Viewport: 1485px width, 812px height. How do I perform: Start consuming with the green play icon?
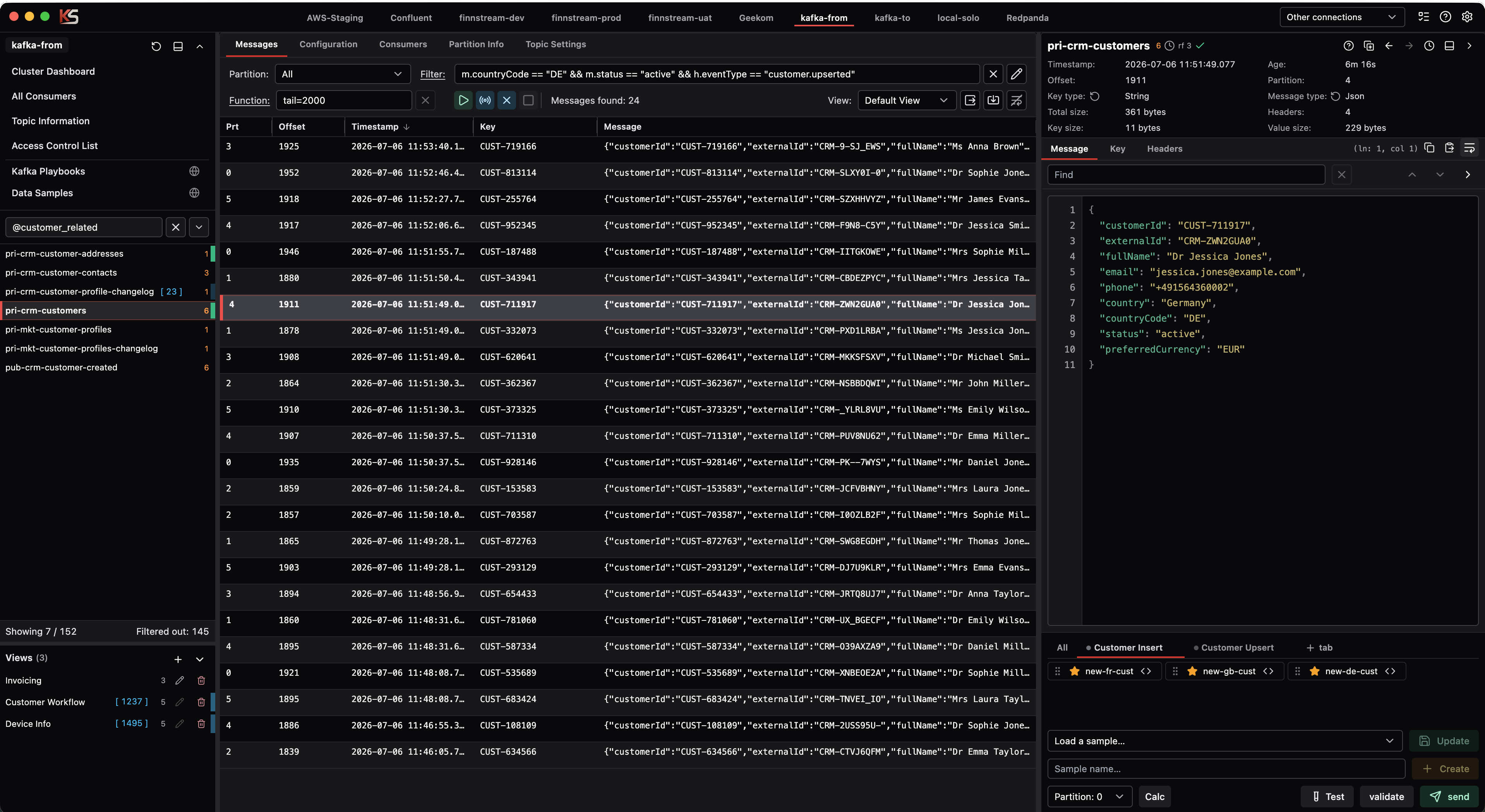point(463,100)
